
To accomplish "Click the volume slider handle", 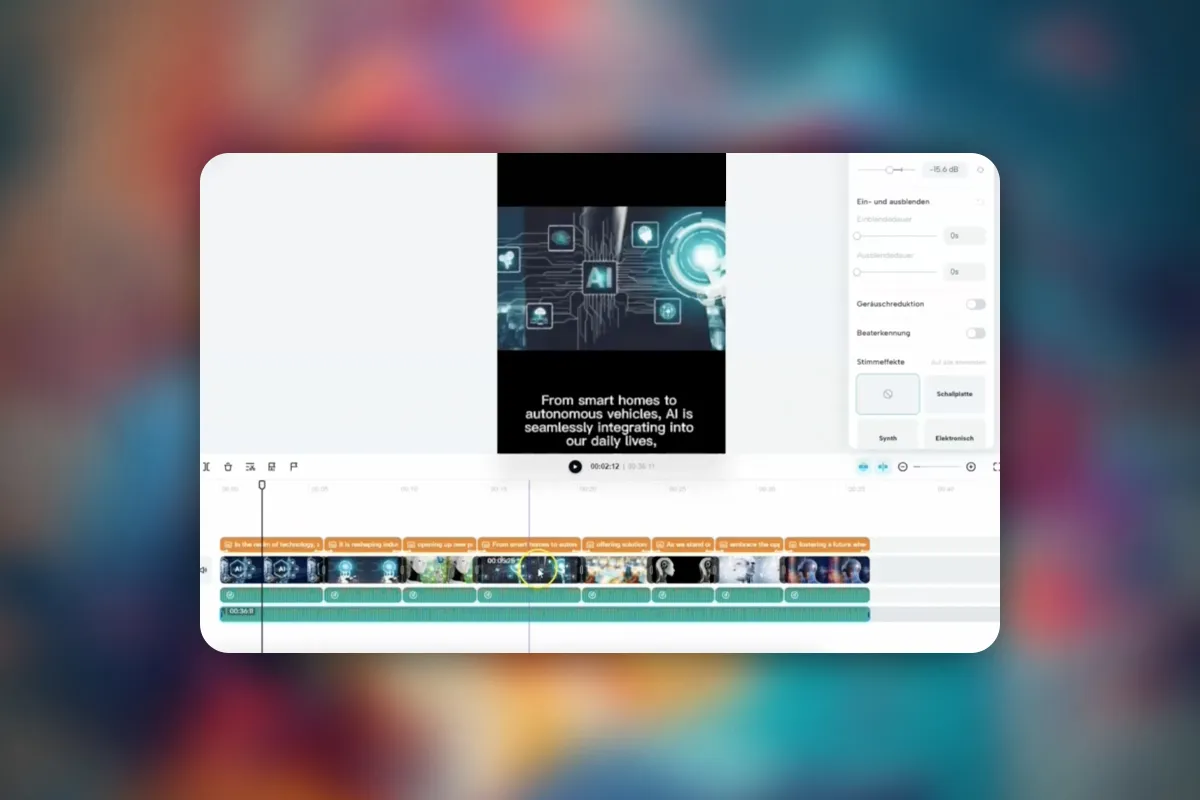I will tap(889, 170).
